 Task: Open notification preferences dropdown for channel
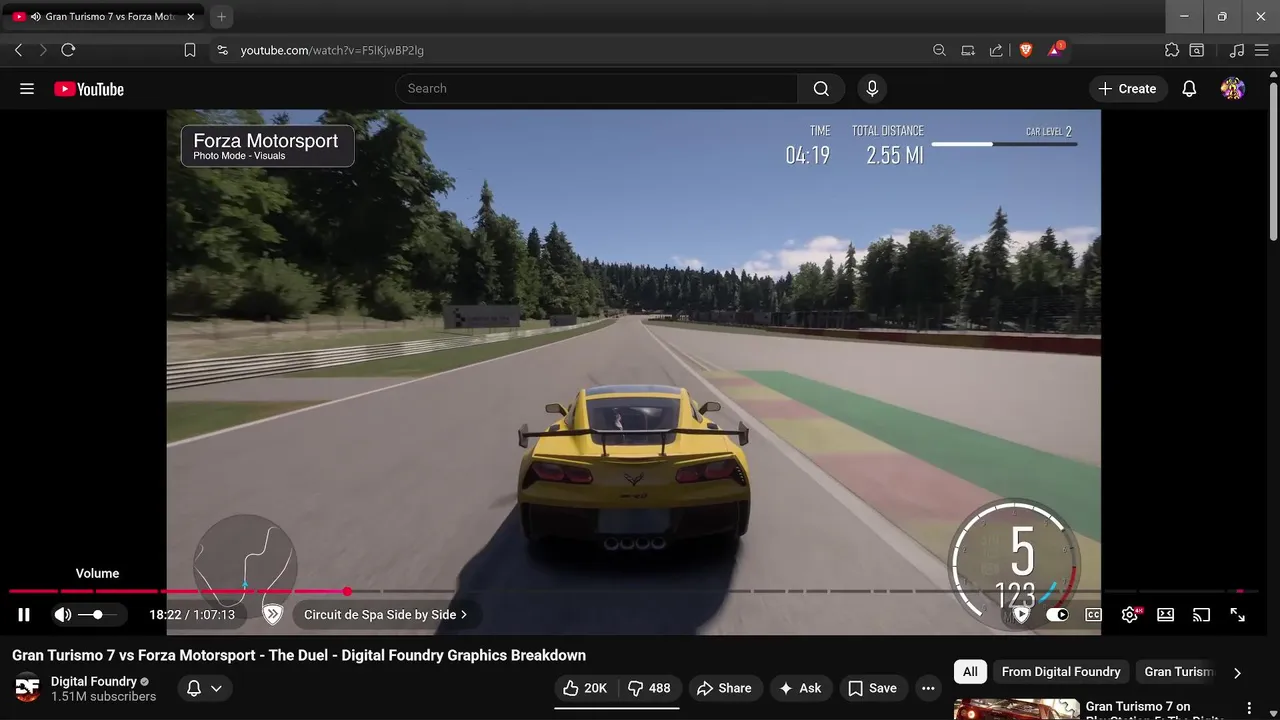204,688
